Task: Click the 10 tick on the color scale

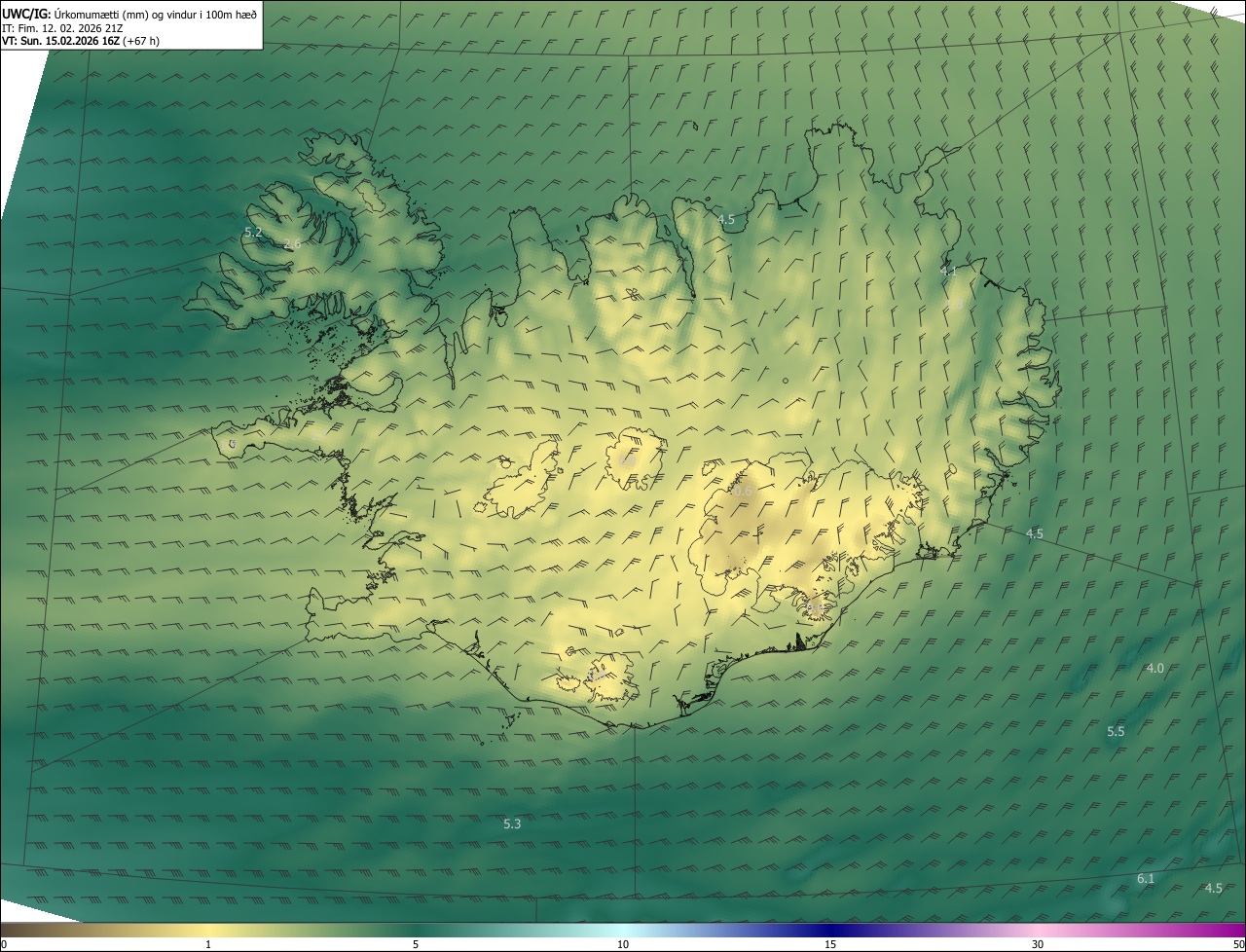Action: tap(623, 944)
